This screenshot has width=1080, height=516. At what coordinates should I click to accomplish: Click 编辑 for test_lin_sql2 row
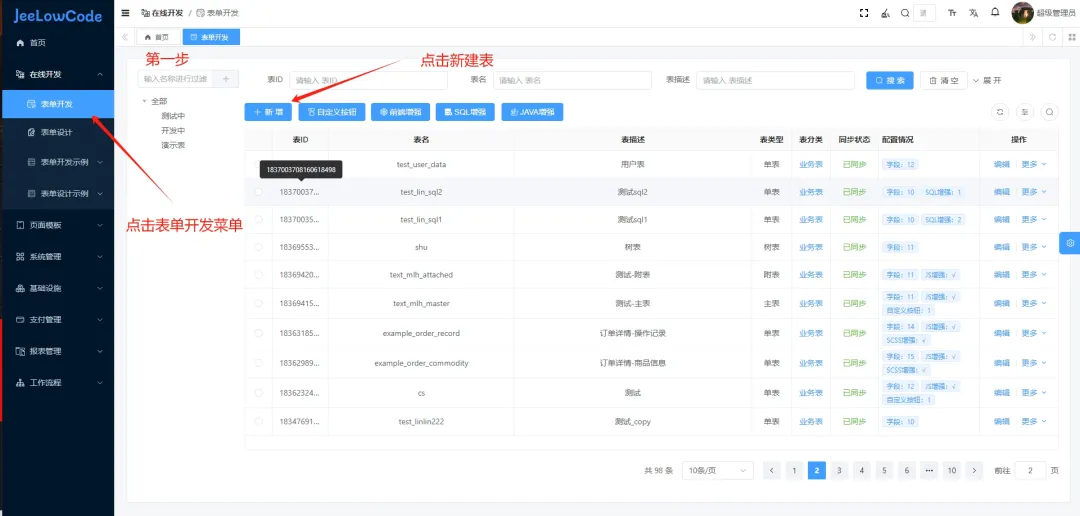point(1001,192)
